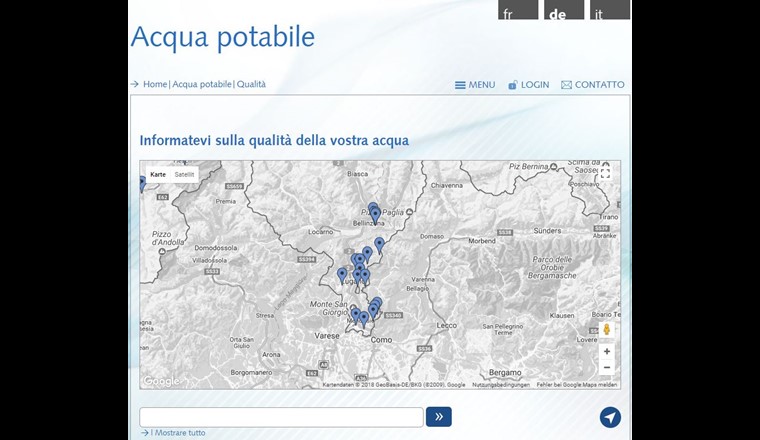Viewport: 760px width, 440px height.
Task: Click the Domodossola label on the map
Action: pyautogui.click(x=216, y=248)
